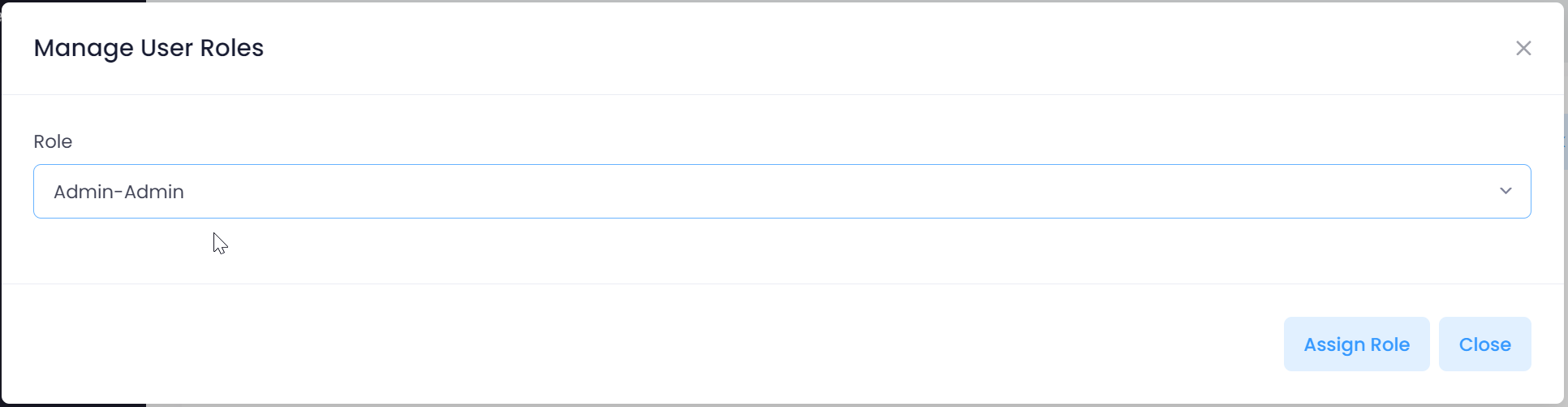
Task: Click the Manage User Roles dialog title
Action: coord(149,48)
